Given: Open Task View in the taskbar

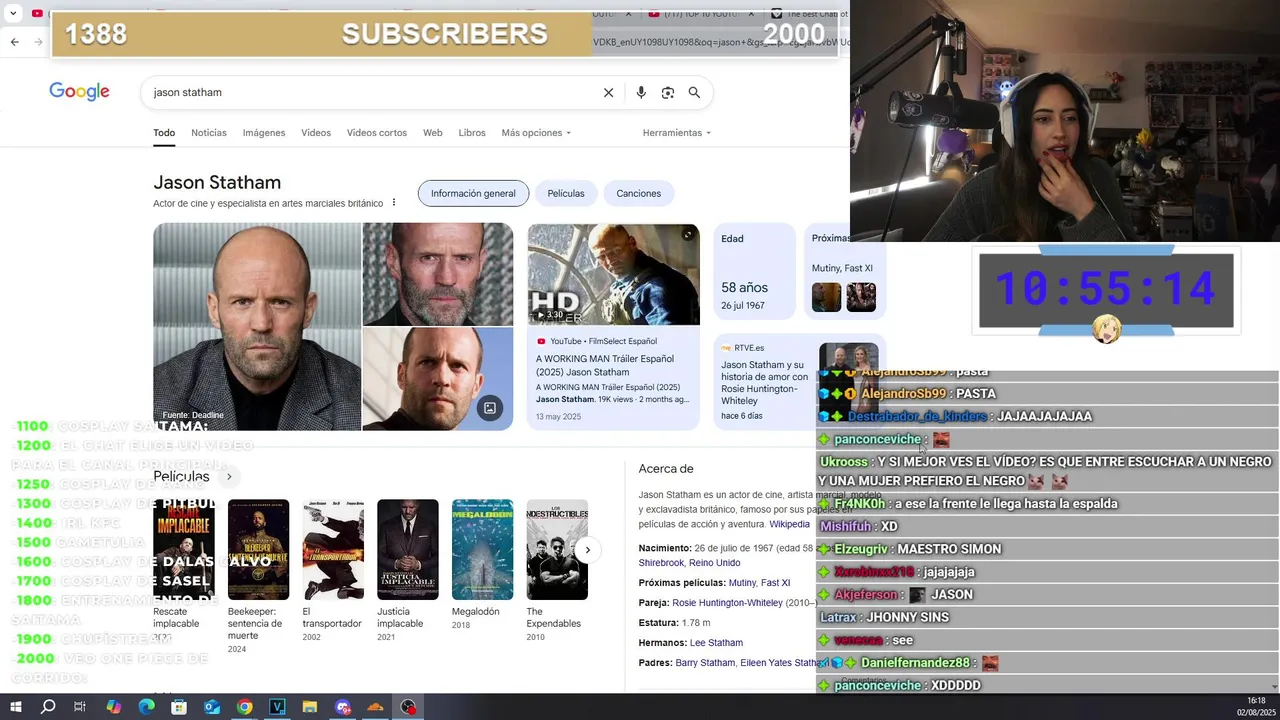Looking at the screenshot, I should click(80, 707).
